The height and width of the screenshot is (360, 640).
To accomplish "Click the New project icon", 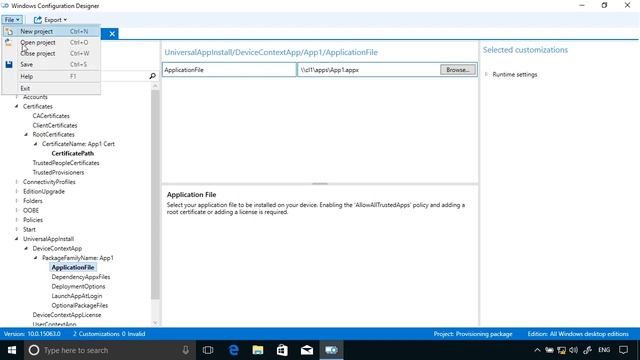I will [x=9, y=31].
